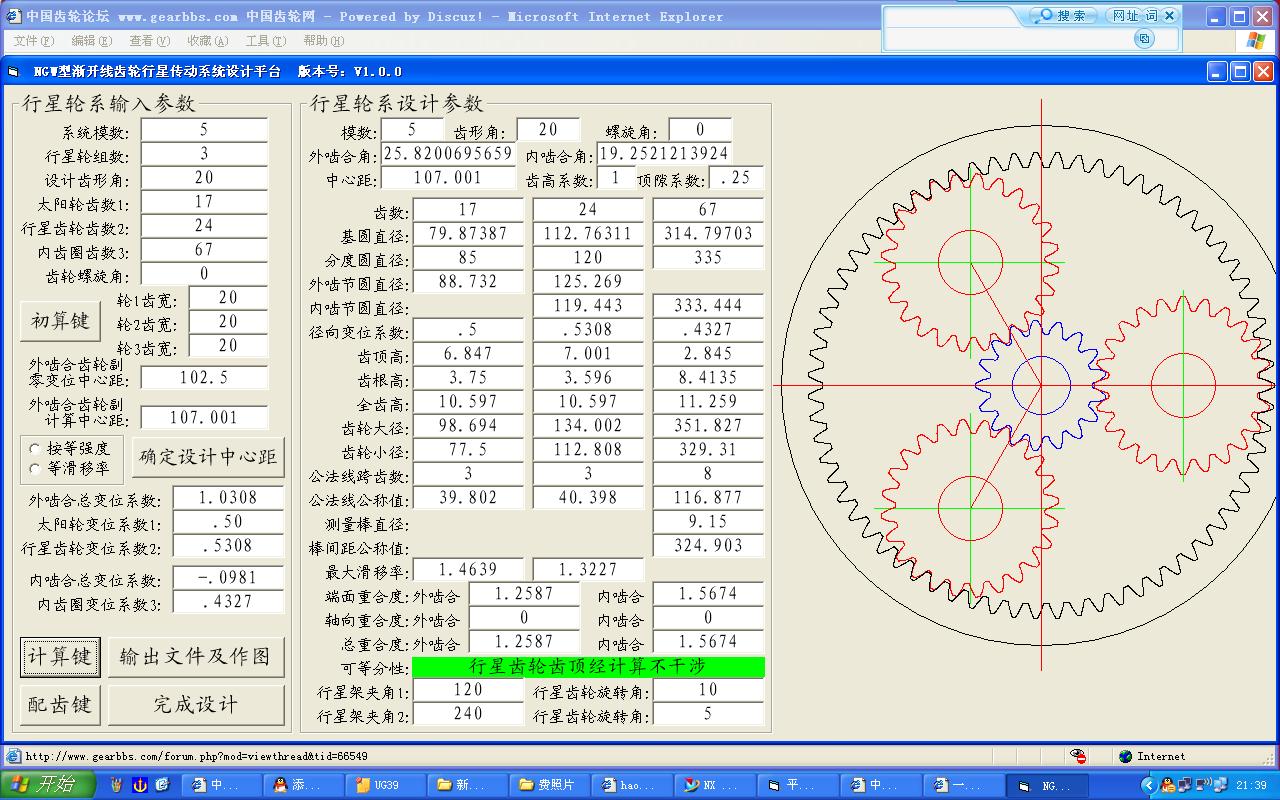Click the 初算键 button

click(x=59, y=321)
